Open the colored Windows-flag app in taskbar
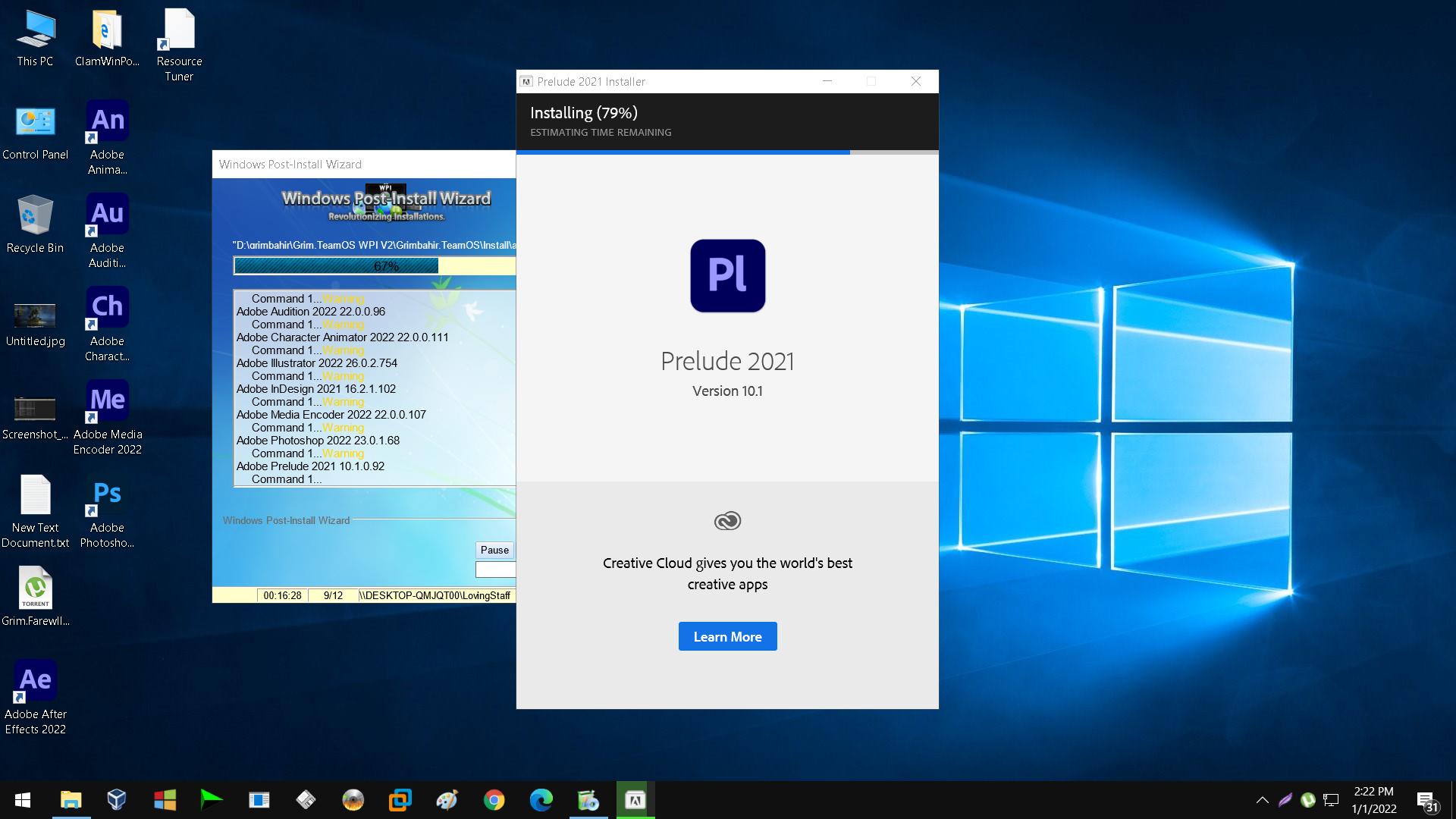Screen dimensions: 1456x819 (165, 800)
